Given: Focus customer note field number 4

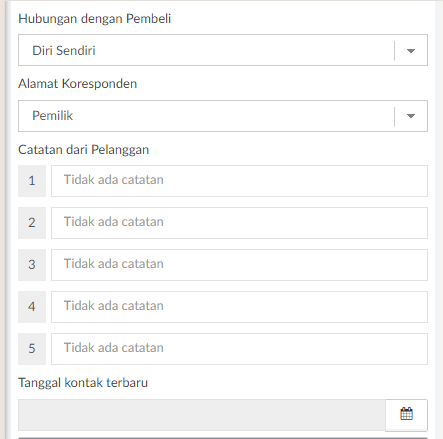Looking at the screenshot, I should [x=239, y=307].
